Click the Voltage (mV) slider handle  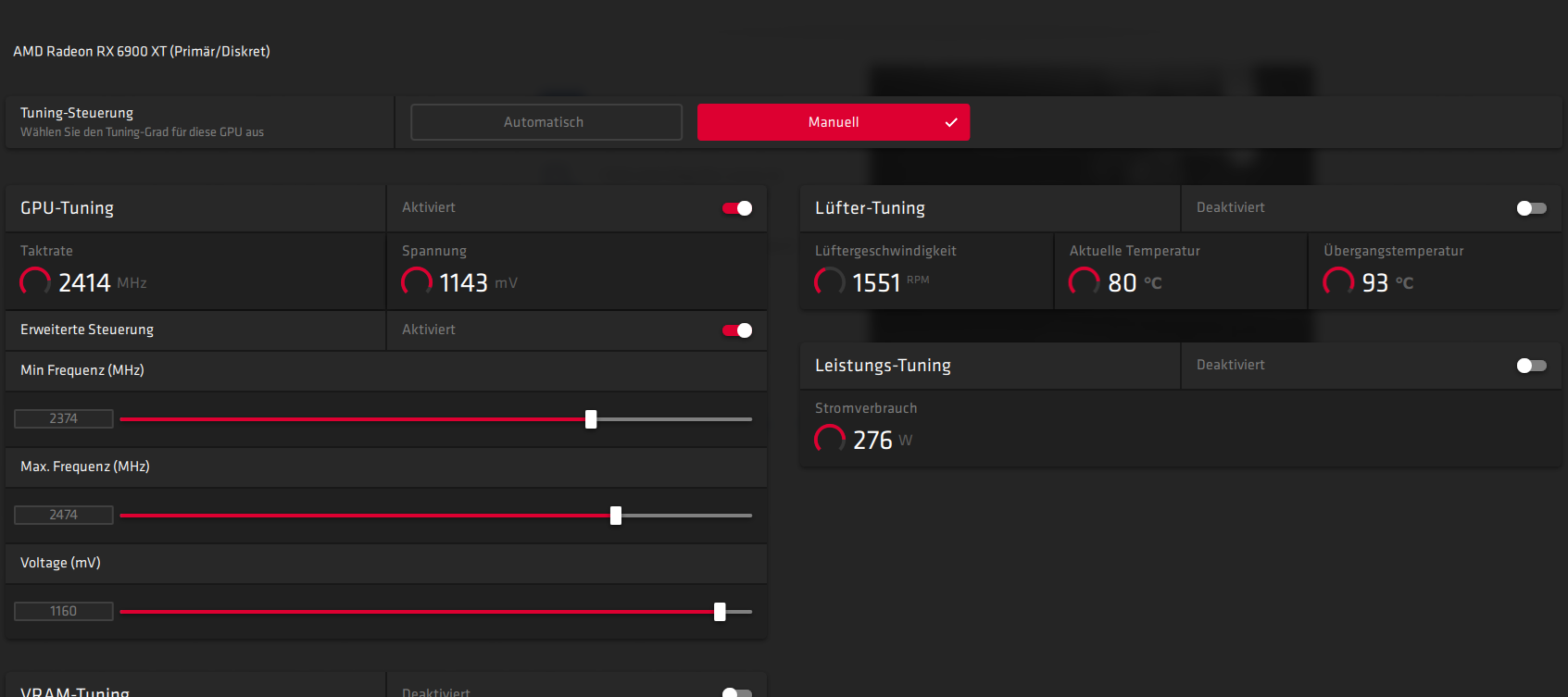pos(720,612)
